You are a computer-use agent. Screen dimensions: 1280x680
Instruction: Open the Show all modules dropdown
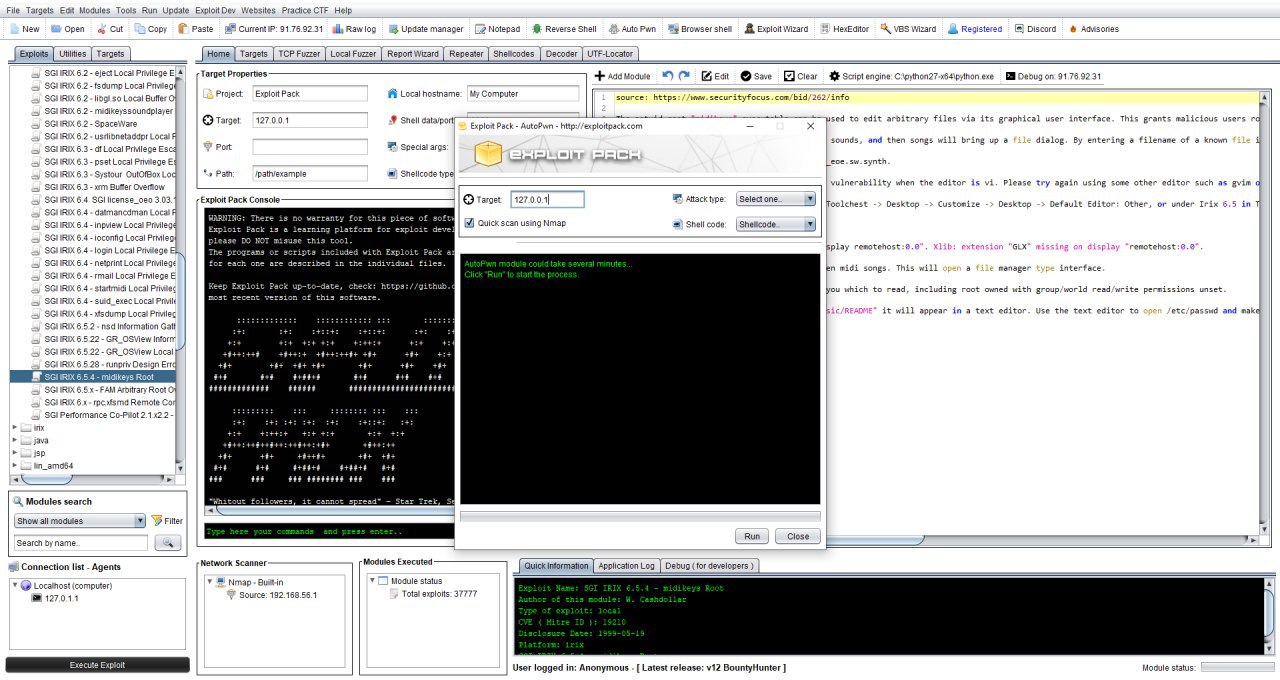80,521
